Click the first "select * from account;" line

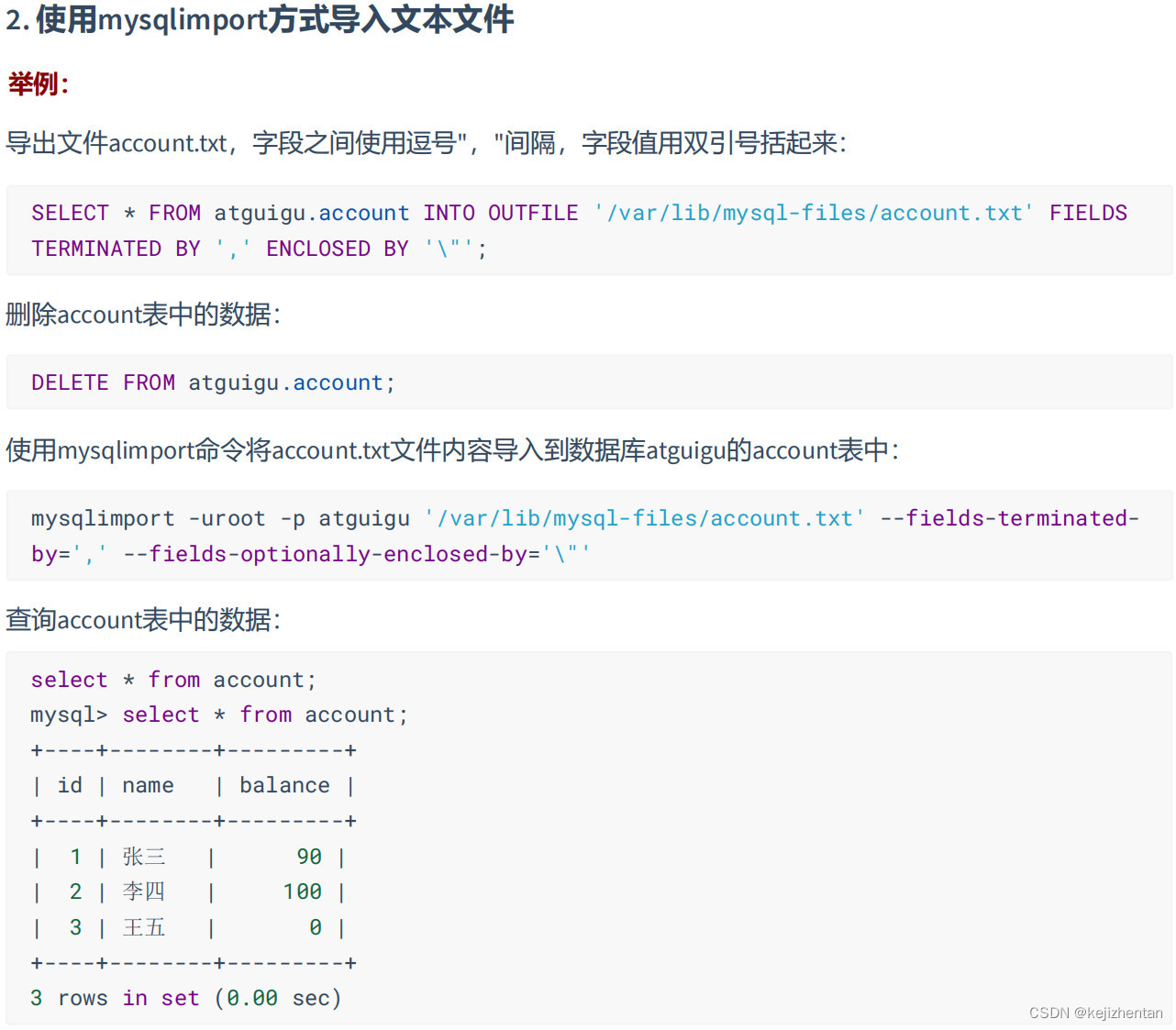173,680
